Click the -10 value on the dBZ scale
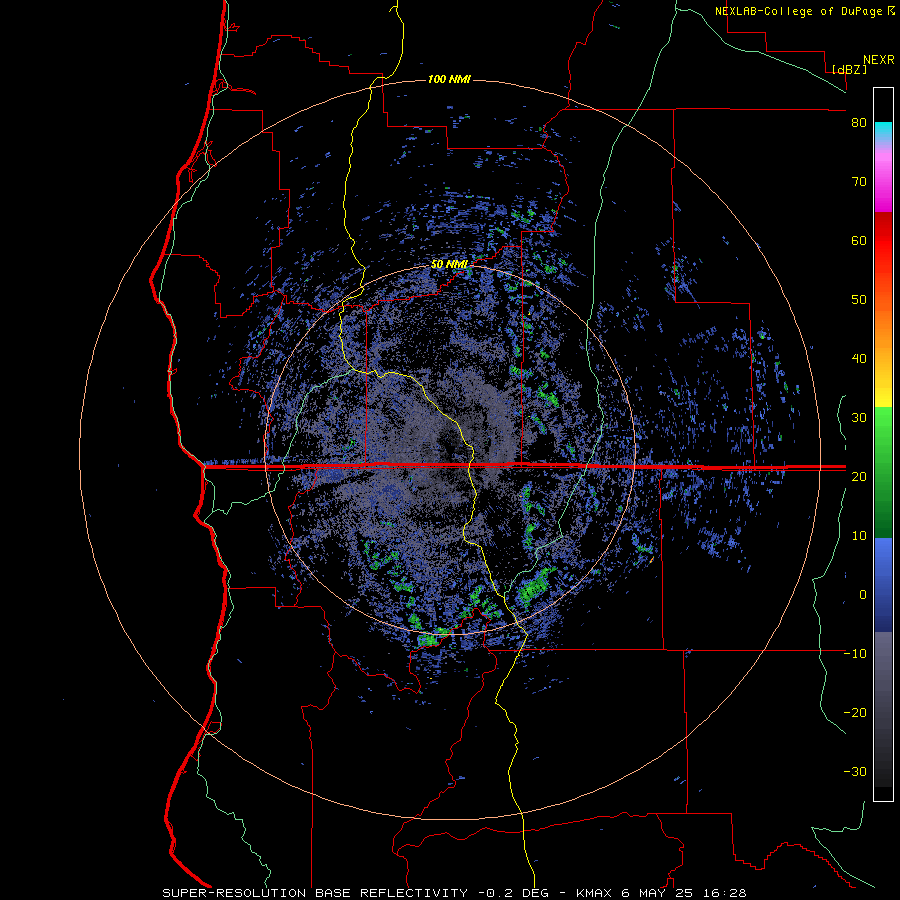 coord(855,654)
